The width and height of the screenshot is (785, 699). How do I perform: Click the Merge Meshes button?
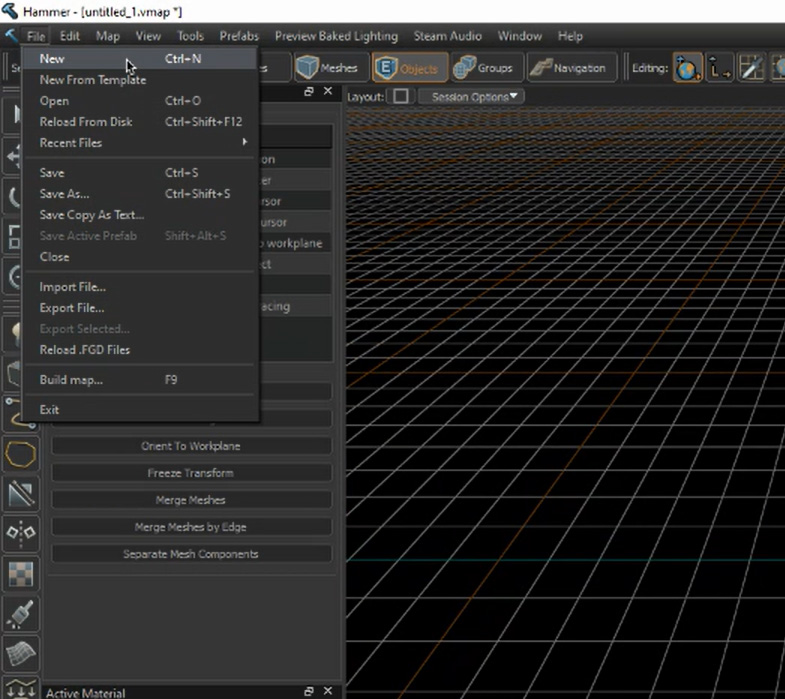click(x=191, y=500)
